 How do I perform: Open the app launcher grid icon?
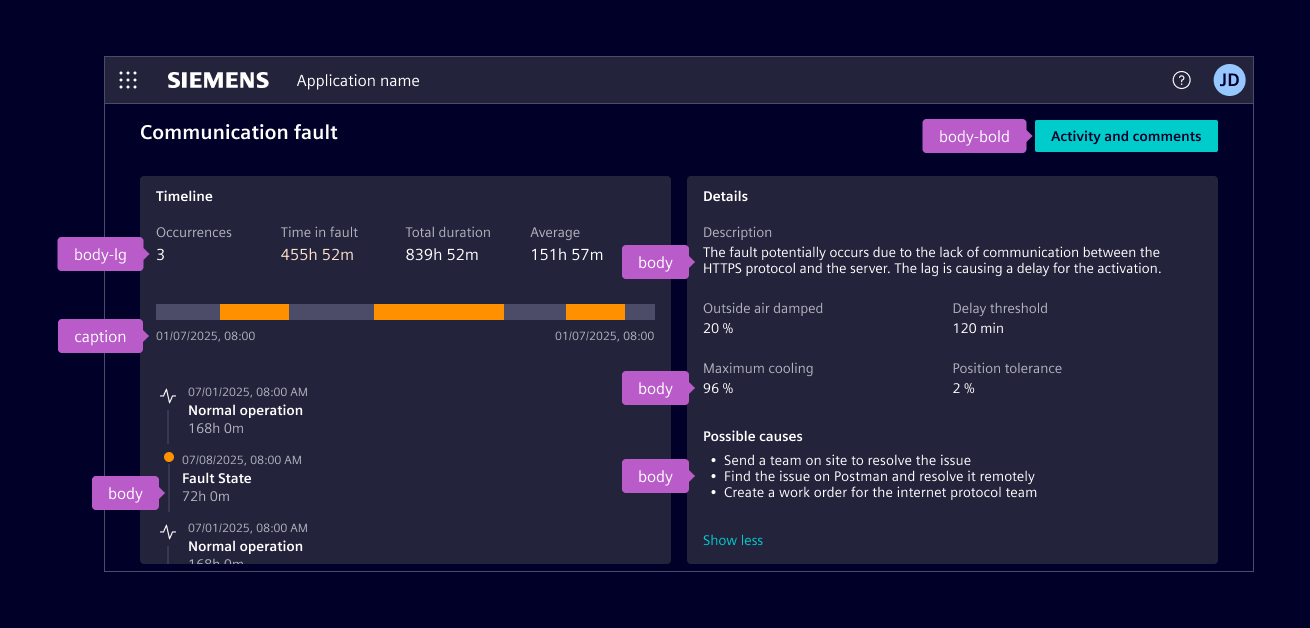128,81
